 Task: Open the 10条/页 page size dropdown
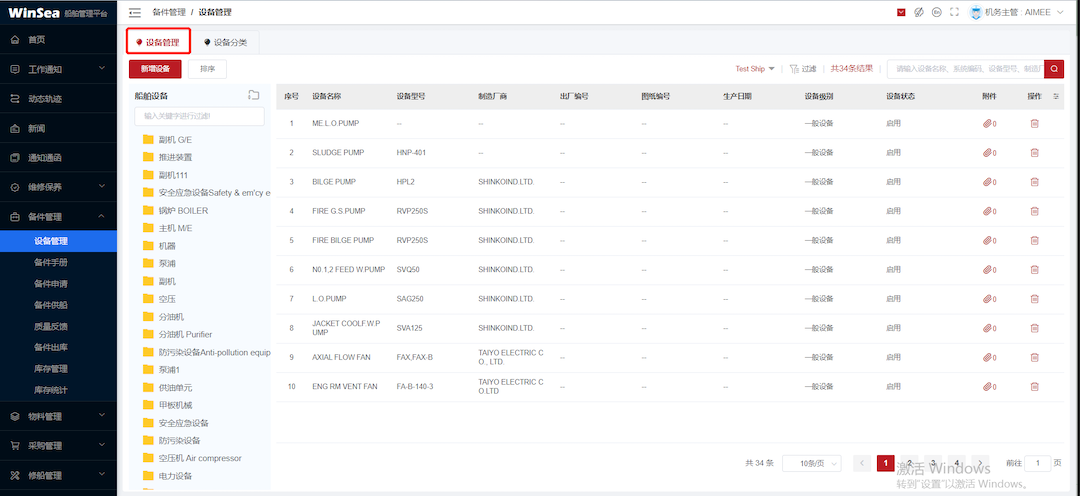811,464
